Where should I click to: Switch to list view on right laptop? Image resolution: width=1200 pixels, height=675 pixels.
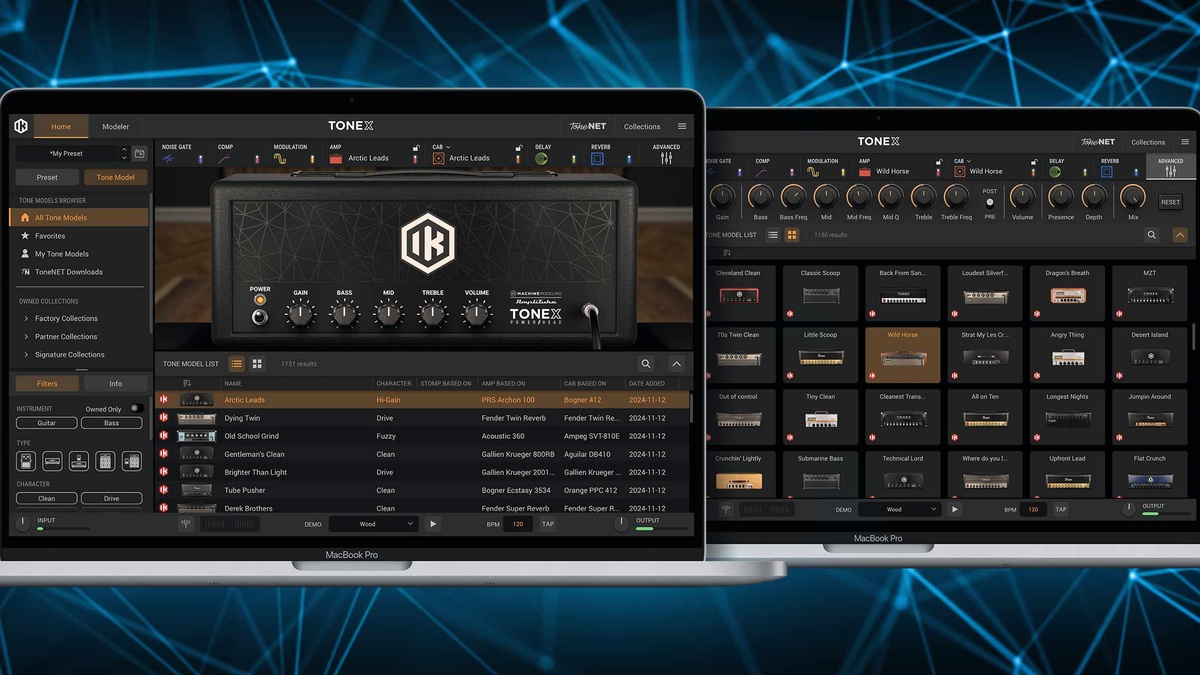[772, 235]
